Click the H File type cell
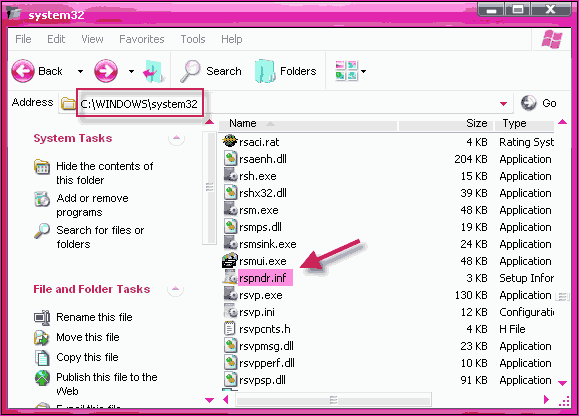This screenshot has height=416, width=579. [x=512, y=329]
